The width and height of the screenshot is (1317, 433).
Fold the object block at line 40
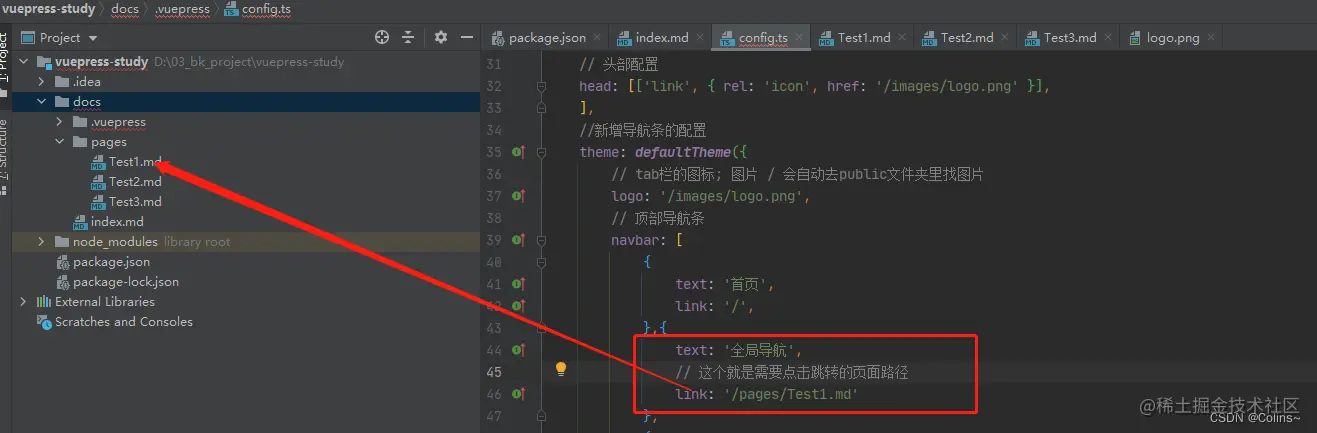point(541,262)
